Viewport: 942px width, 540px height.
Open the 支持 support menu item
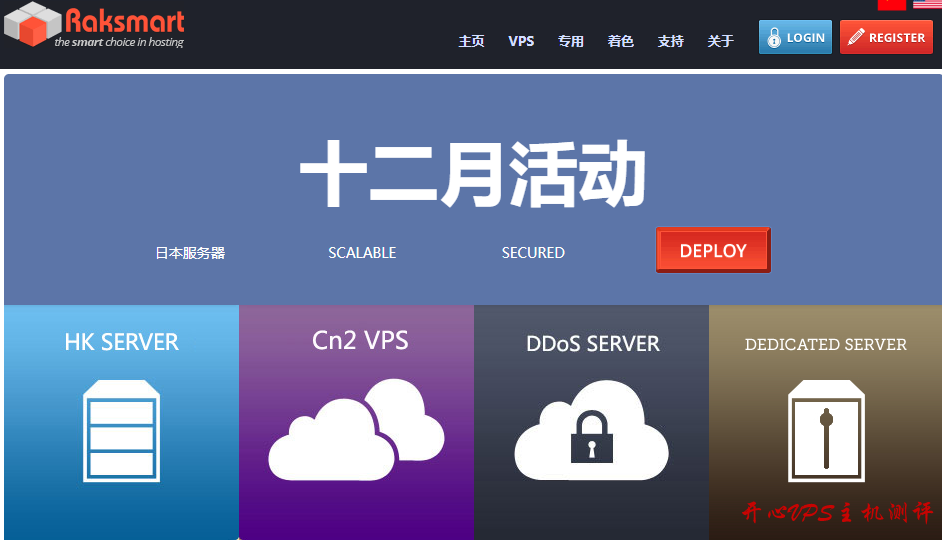coord(671,41)
